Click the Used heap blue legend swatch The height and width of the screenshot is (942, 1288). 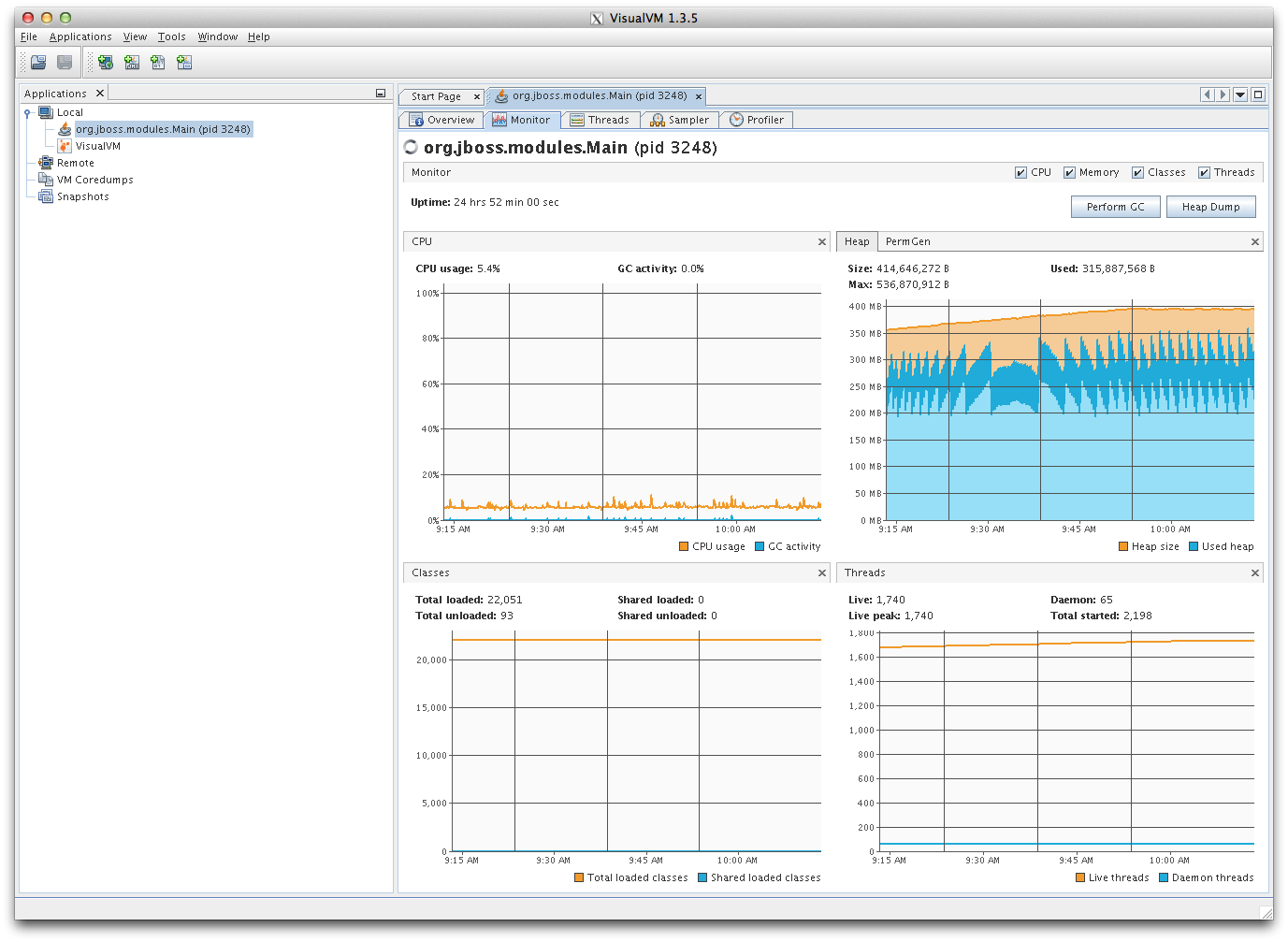1194,546
